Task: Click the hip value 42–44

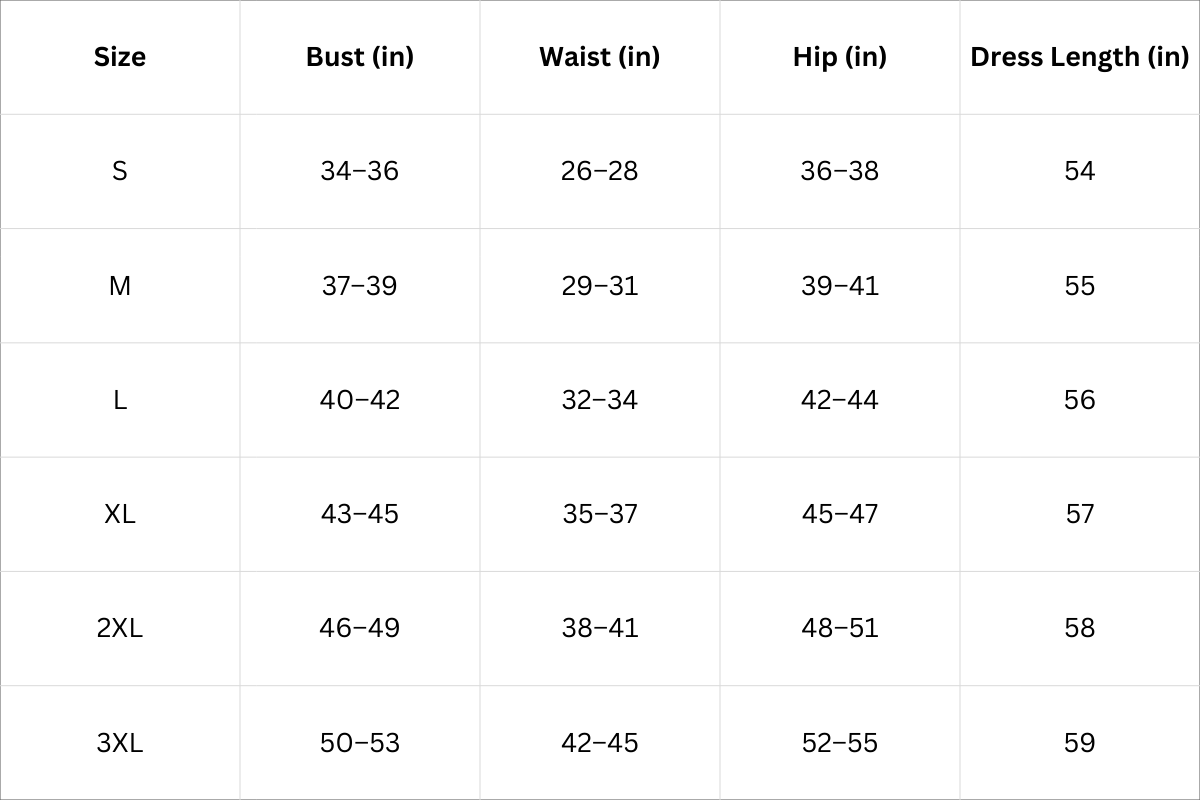Action: [840, 400]
